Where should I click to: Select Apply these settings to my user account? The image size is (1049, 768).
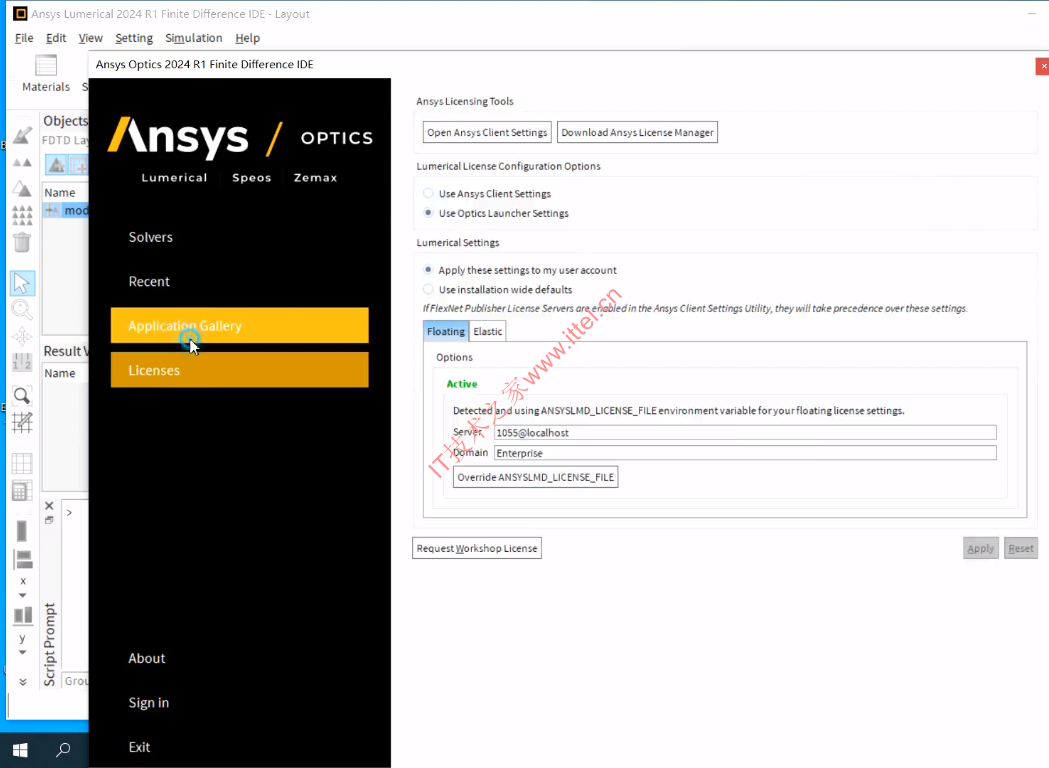click(428, 270)
